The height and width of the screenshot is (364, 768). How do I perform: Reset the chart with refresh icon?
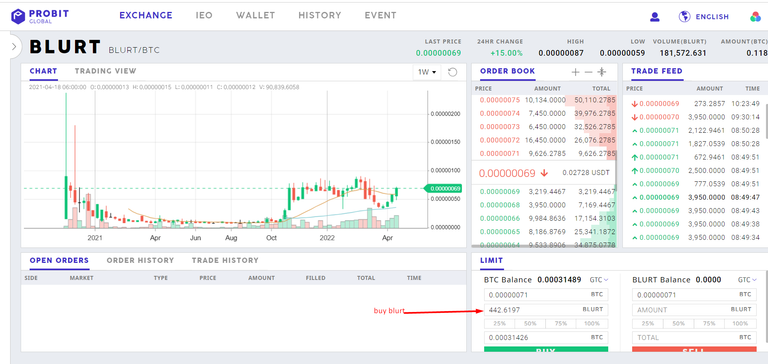453,72
